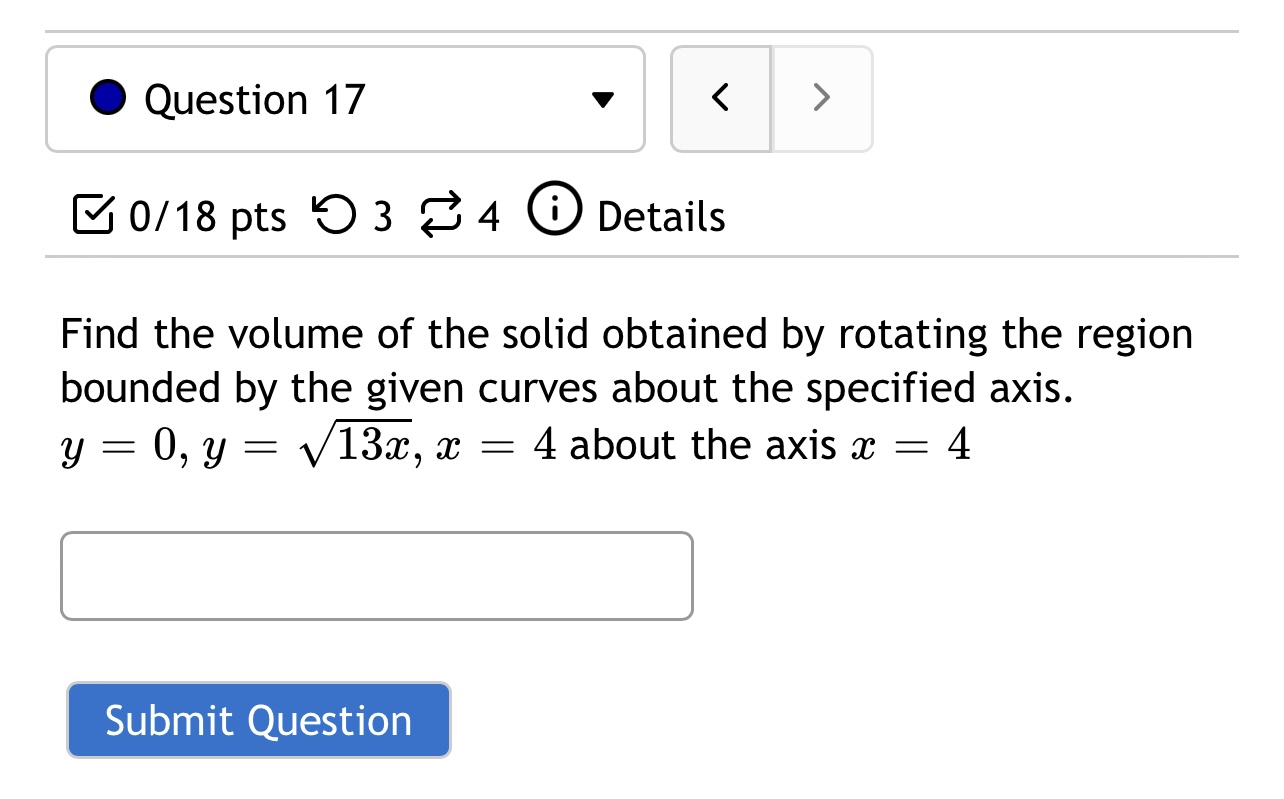Viewport: 1284px width, 799px height.
Task: Click the Question 17 label text
Action: pyautogui.click(x=255, y=99)
